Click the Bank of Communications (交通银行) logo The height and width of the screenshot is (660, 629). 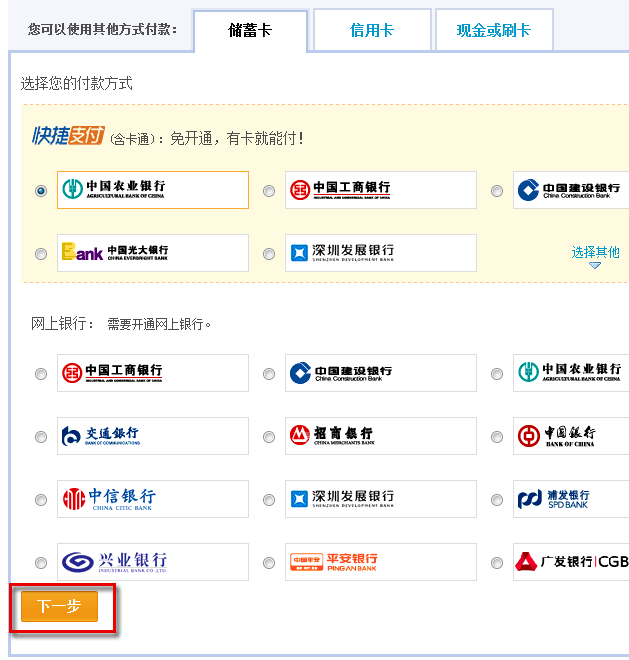152,436
